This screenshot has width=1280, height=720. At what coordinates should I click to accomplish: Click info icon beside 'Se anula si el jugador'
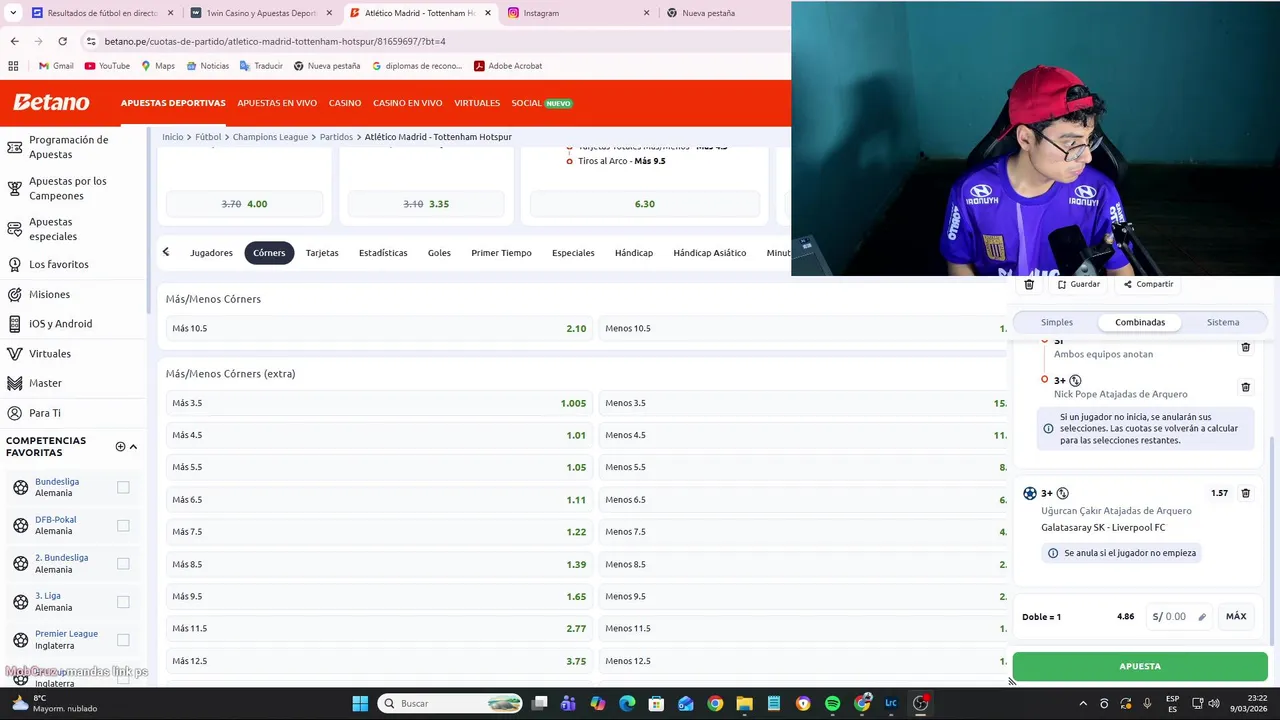[x=1052, y=553]
